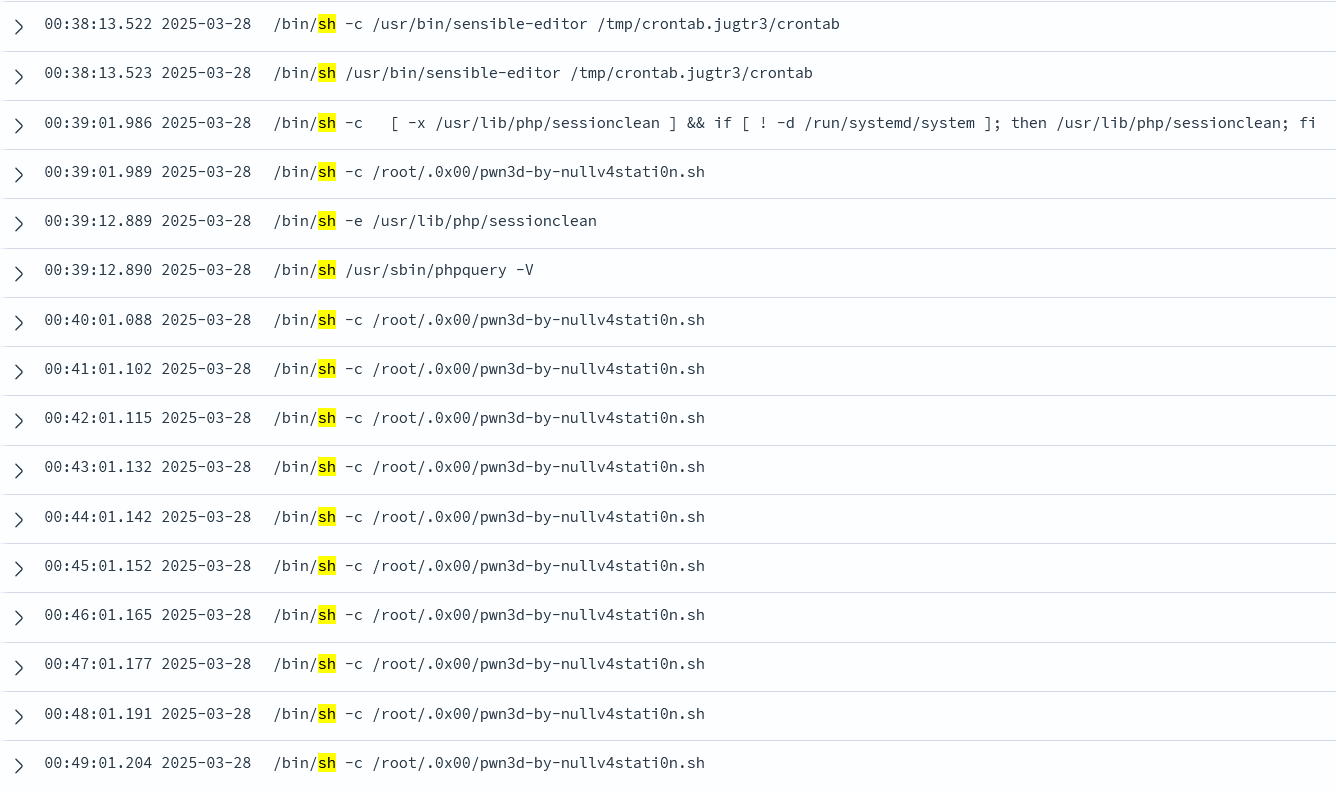Click command '/bin/sh -c /usr/bin/sensible-editor /tmp/crontab.jugtr3/crontab'
The width and height of the screenshot is (1336, 790).
click(x=556, y=24)
